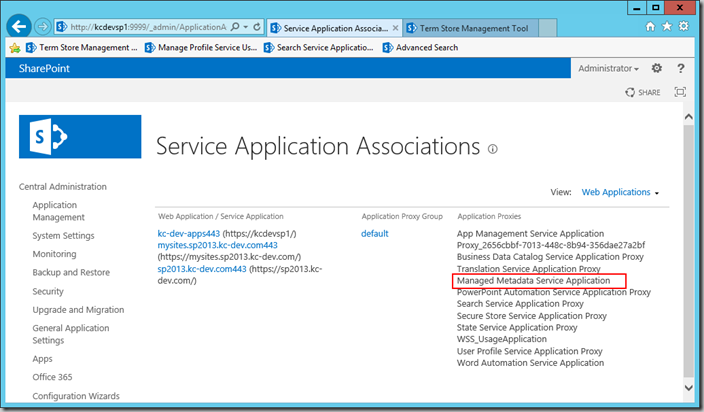Image resolution: width=704 pixels, height=412 pixels.
Task: Open SharePoint settings gear menu
Action: pyautogui.click(x=656, y=68)
